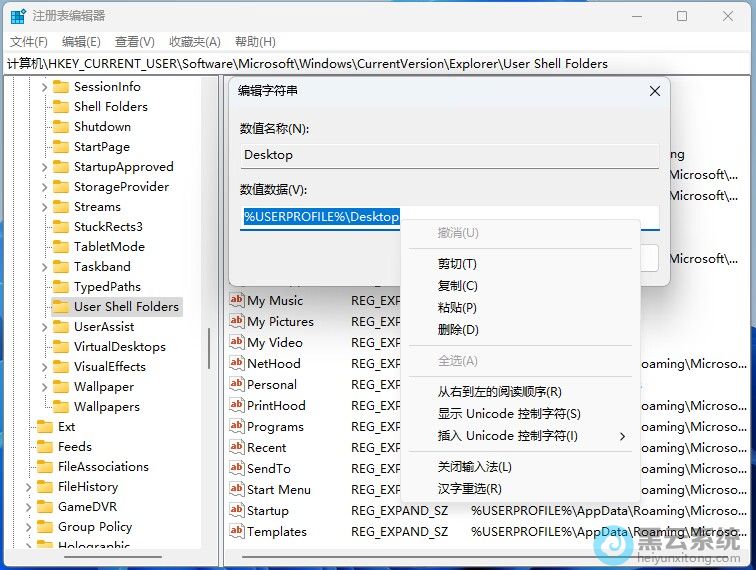The width and height of the screenshot is (756, 570).
Task: Click the string value icon beside NetHood
Action: [x=237, y=363]
